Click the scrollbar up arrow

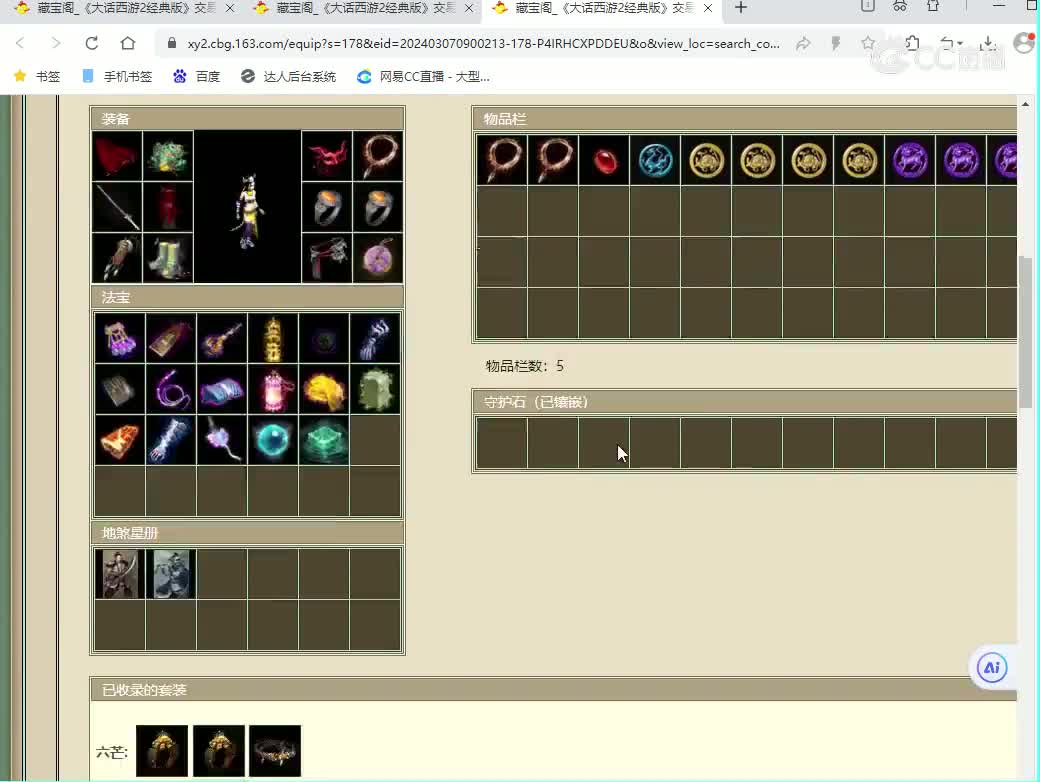click(1025, 104)
